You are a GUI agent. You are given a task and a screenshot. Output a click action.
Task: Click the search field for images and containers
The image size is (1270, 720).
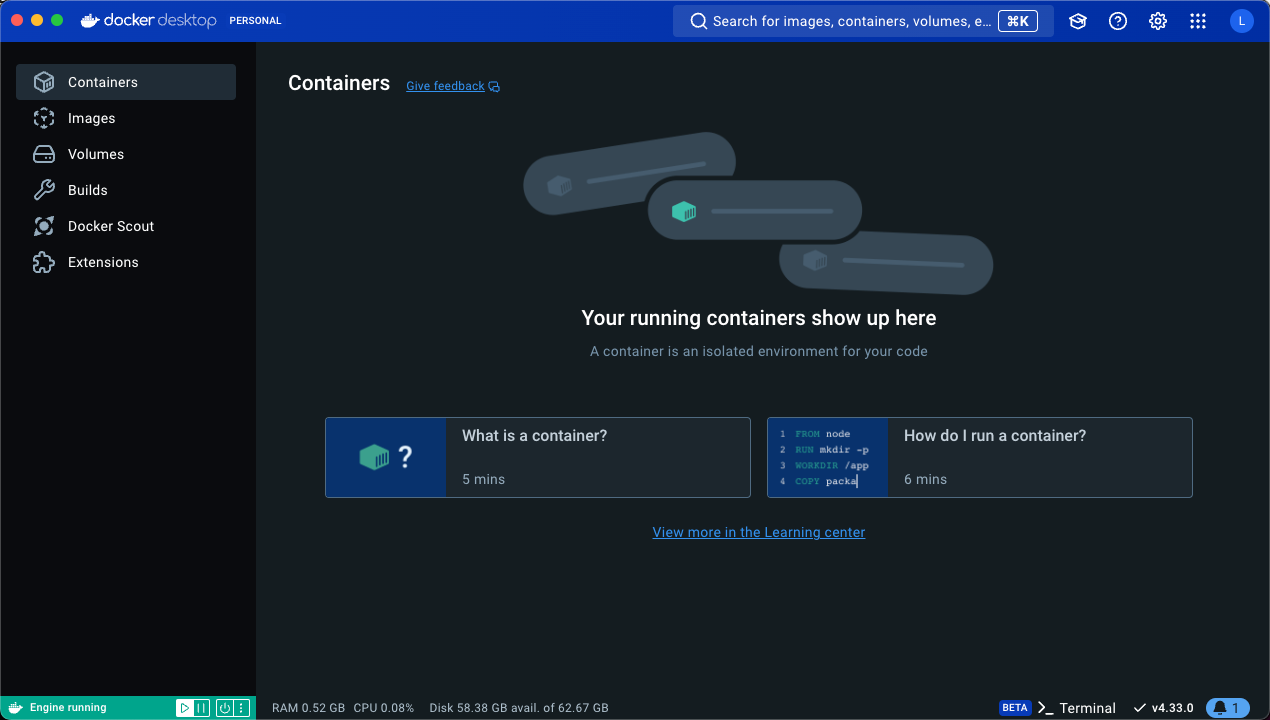click(864, 21)
